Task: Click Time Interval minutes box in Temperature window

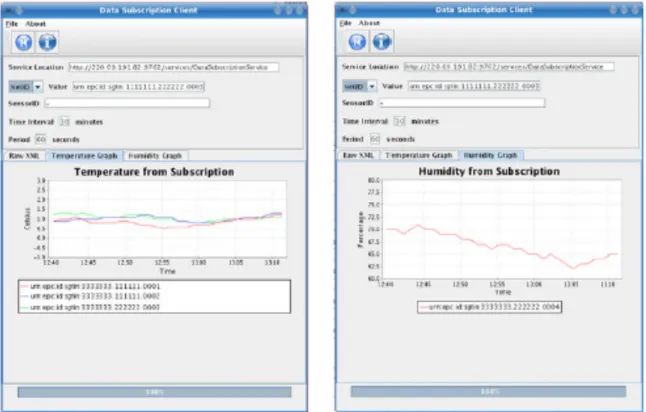Action: coord(65,122)
